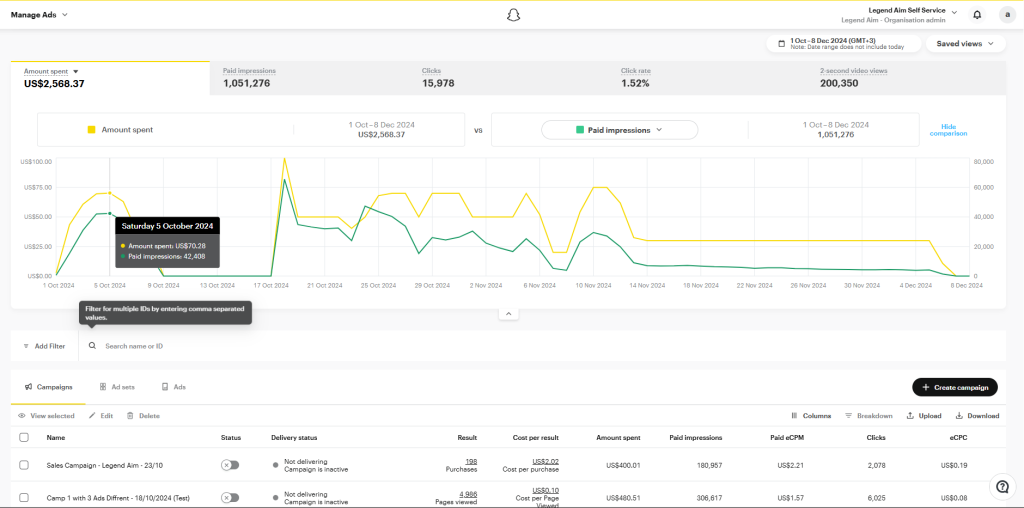Click the Create campaign button
Image resolution: width=1024 pixels, height=508 pixels.
tap(954, 387)
